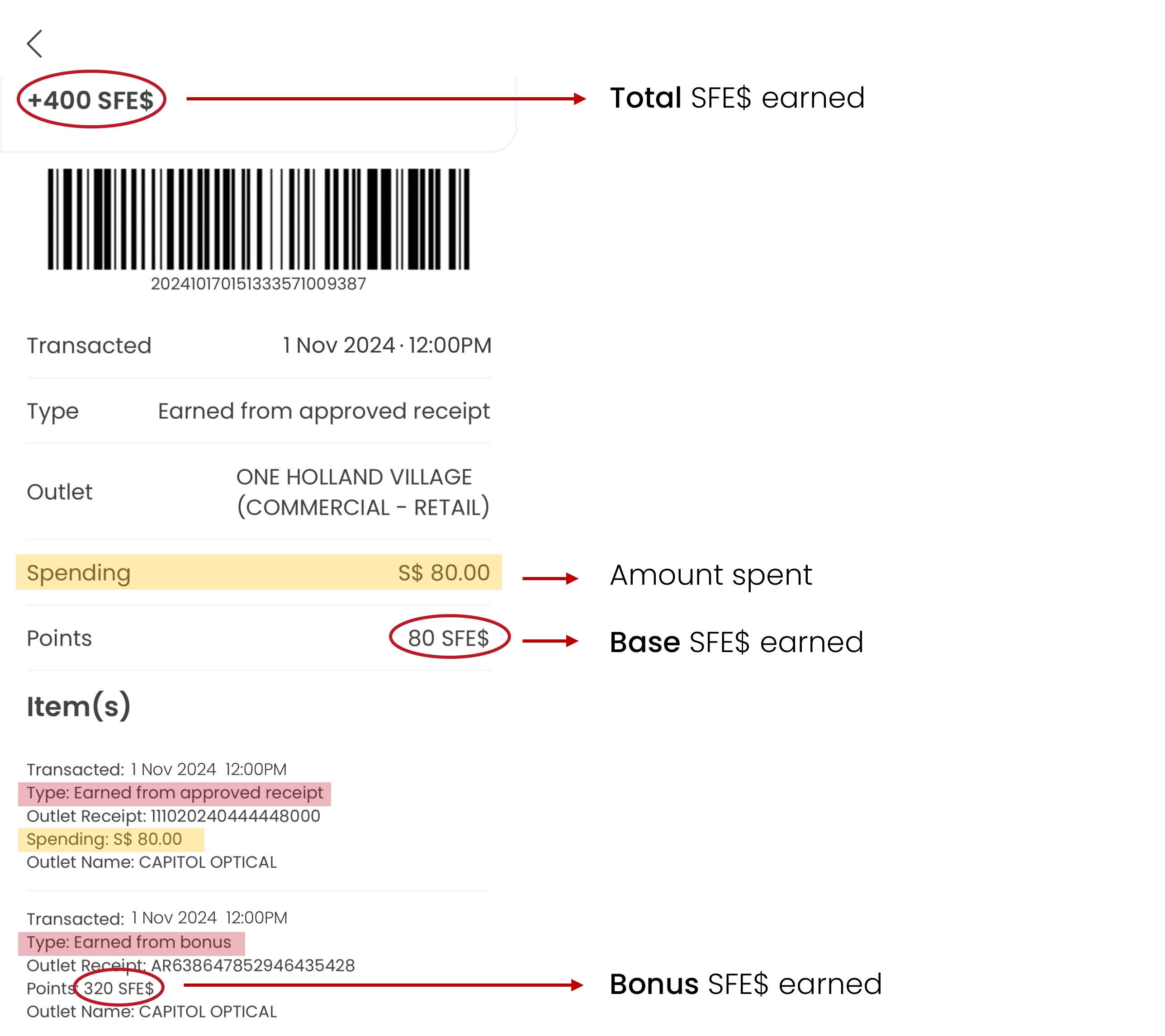Tap the circled 80 SFE$ points value
Image resolution: width=1165 pixels, height=1036 pixels.
(449, 638)
